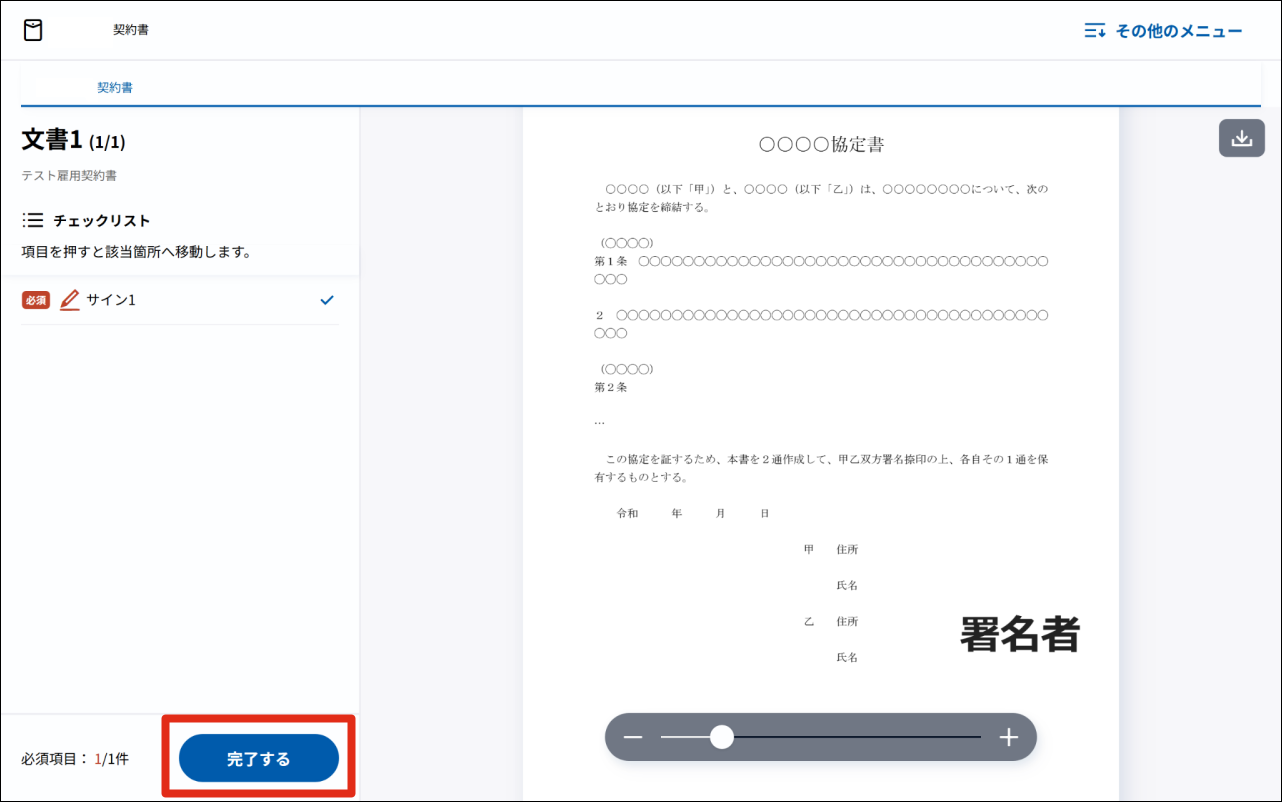Click the 必須項目 1/1件 counter
1282x802 pixels.
click(75, 759)
